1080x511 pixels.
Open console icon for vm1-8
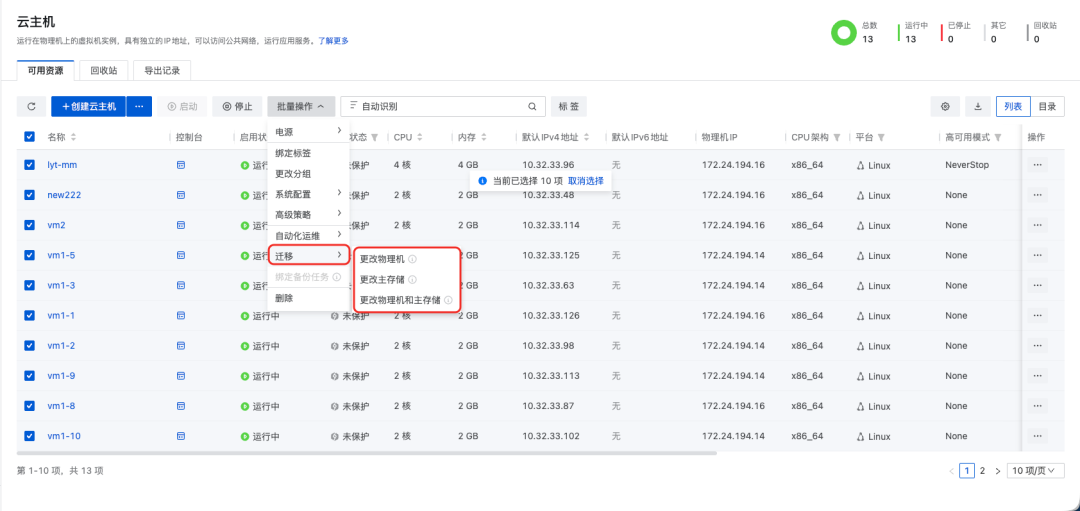pyautogui.click(x=180, y=406)
